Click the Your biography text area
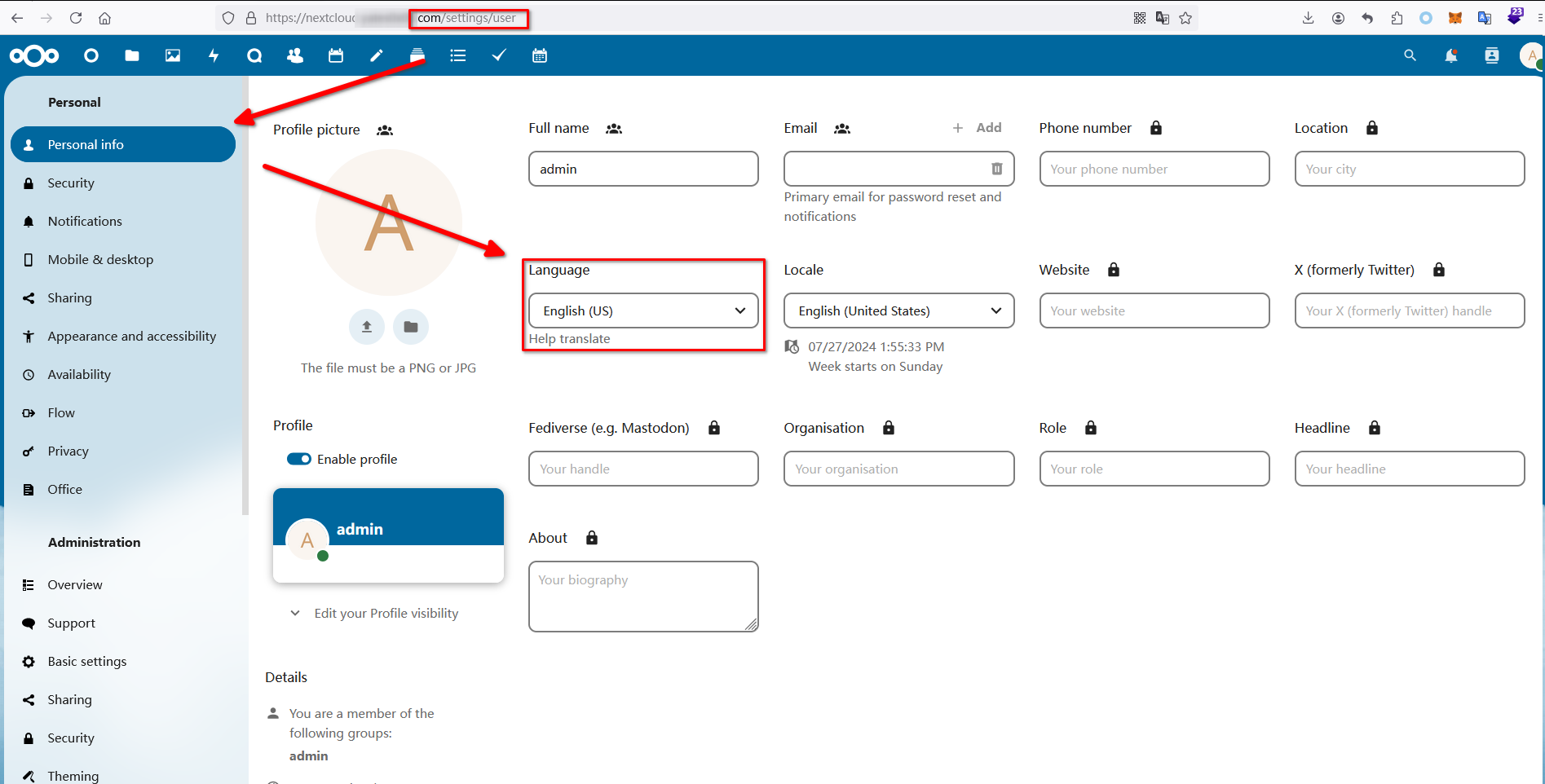1545x784 pixels. coord(643,596)
